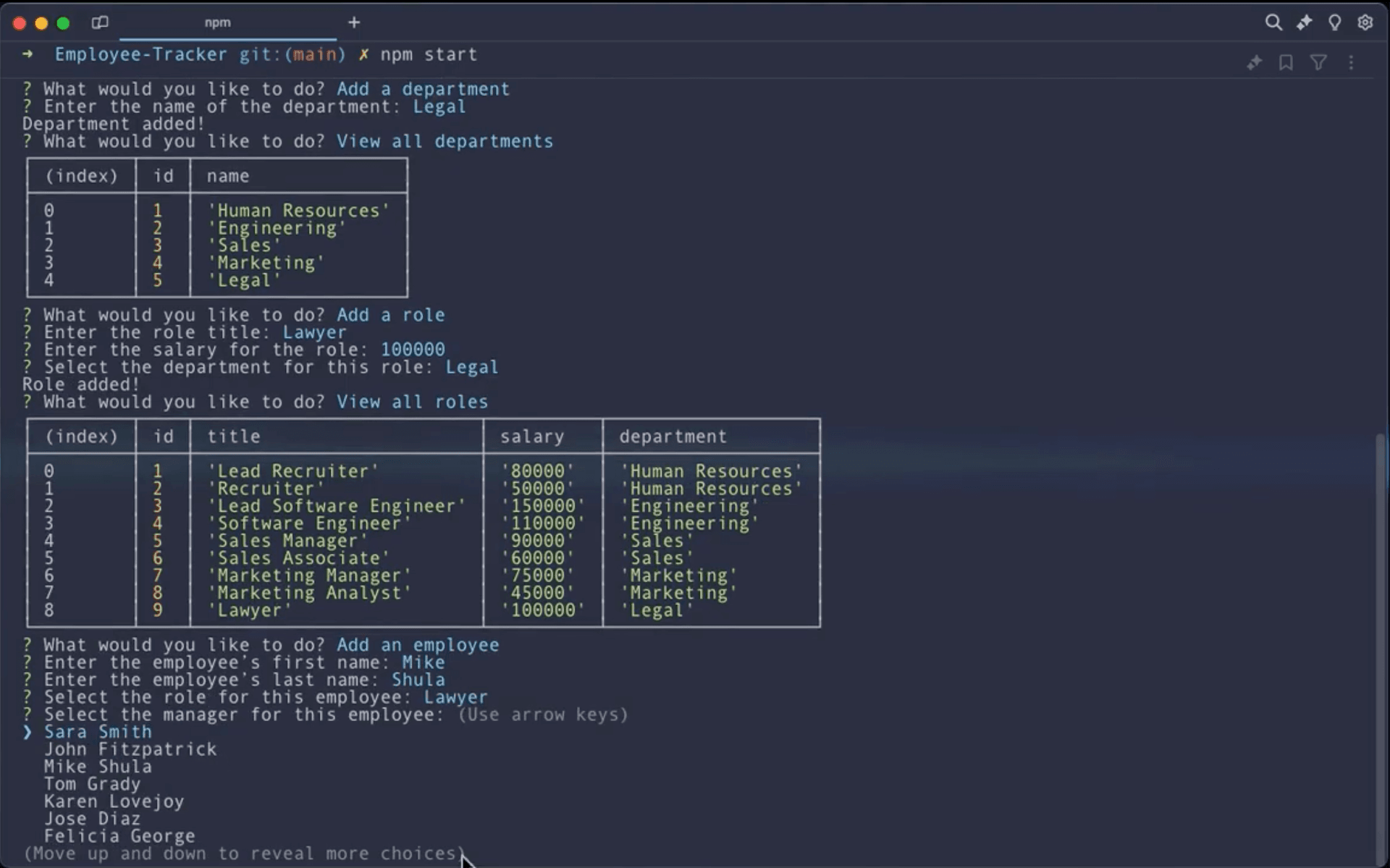This screenshot has width=1390, height=868.
Task: Open the AI sparkle icon in title bar
Action: [x=1304, y=22]
